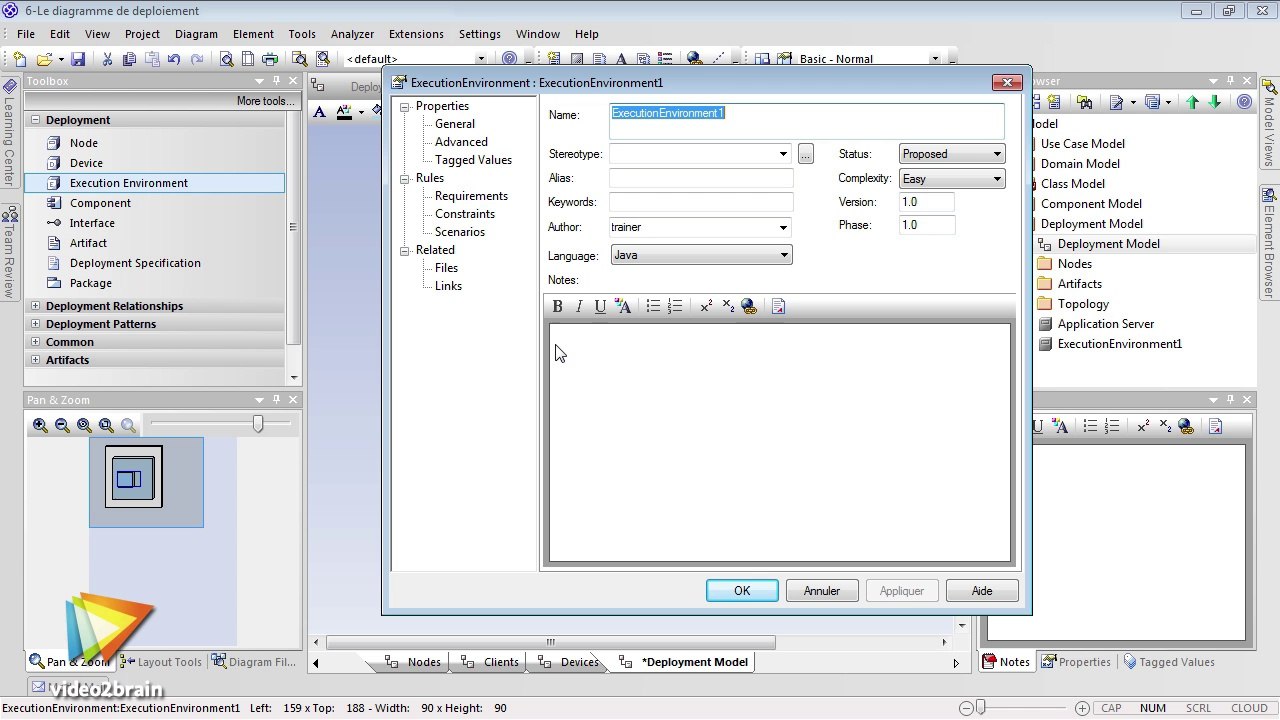Click green down arrow in Project Browser
This screenshot has width=1280, height=720.
click(x=1214, y=102)
